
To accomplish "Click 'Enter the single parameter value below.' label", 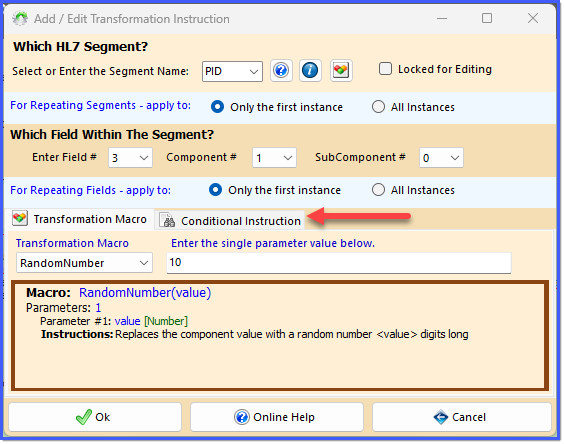I will pos(273,243).
